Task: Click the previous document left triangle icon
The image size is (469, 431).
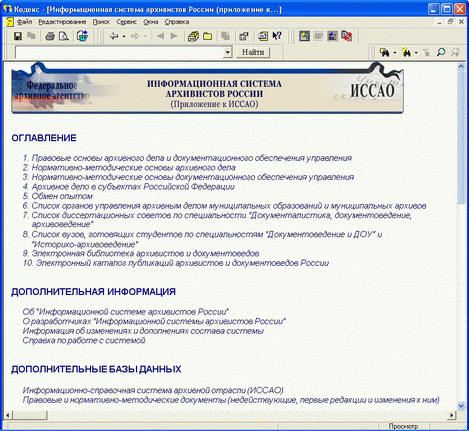Action: [160, 36]
